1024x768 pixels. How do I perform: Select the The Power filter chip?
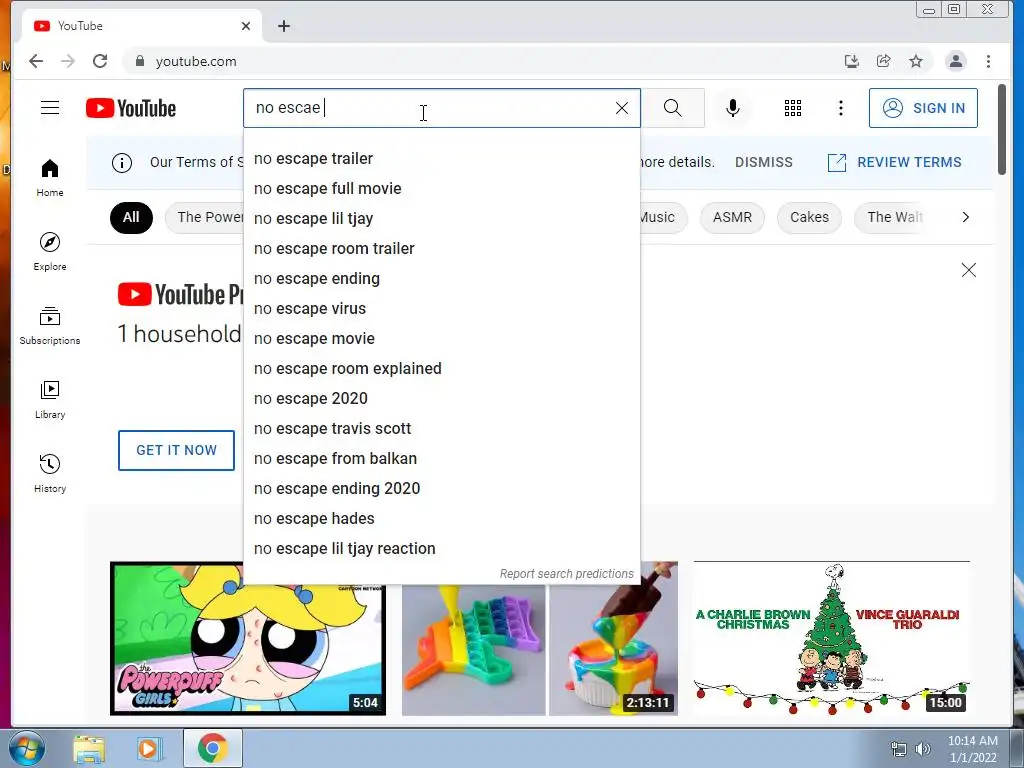[x=204, y=217]
